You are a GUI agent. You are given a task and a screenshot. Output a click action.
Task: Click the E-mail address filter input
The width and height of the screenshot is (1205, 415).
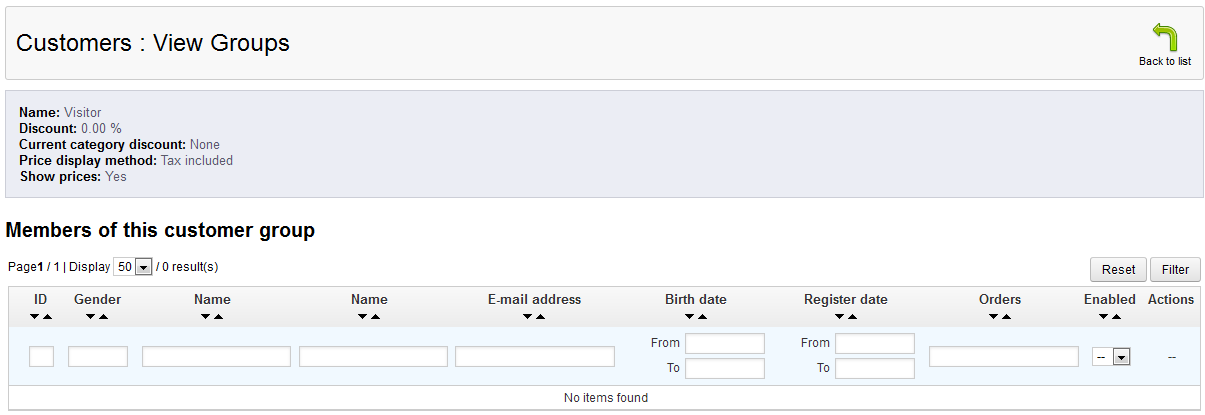(535, 357)
